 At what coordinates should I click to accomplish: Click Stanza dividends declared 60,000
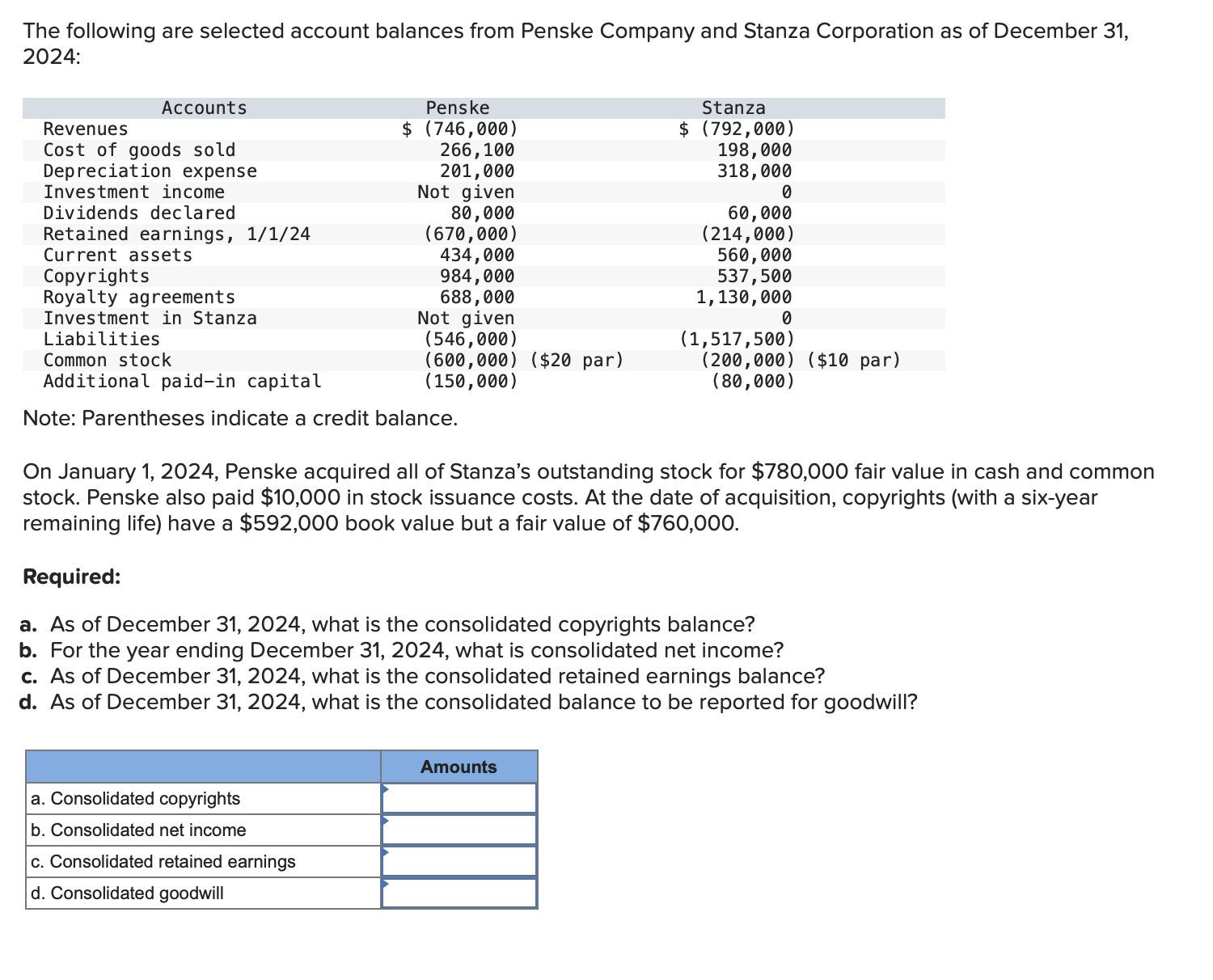coord(760,213)
